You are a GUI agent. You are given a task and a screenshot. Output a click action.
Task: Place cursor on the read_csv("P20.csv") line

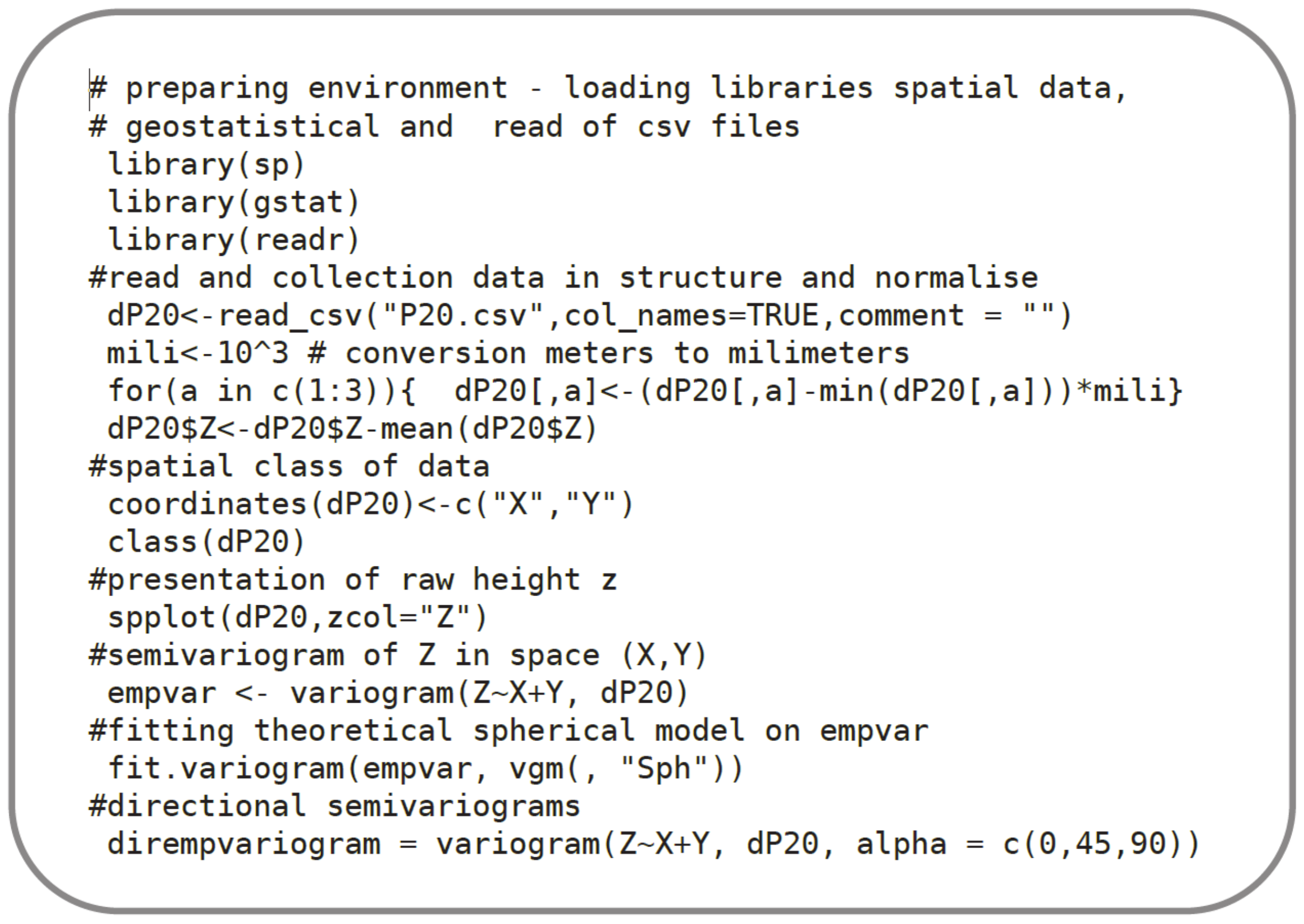(x=589, y=315)
